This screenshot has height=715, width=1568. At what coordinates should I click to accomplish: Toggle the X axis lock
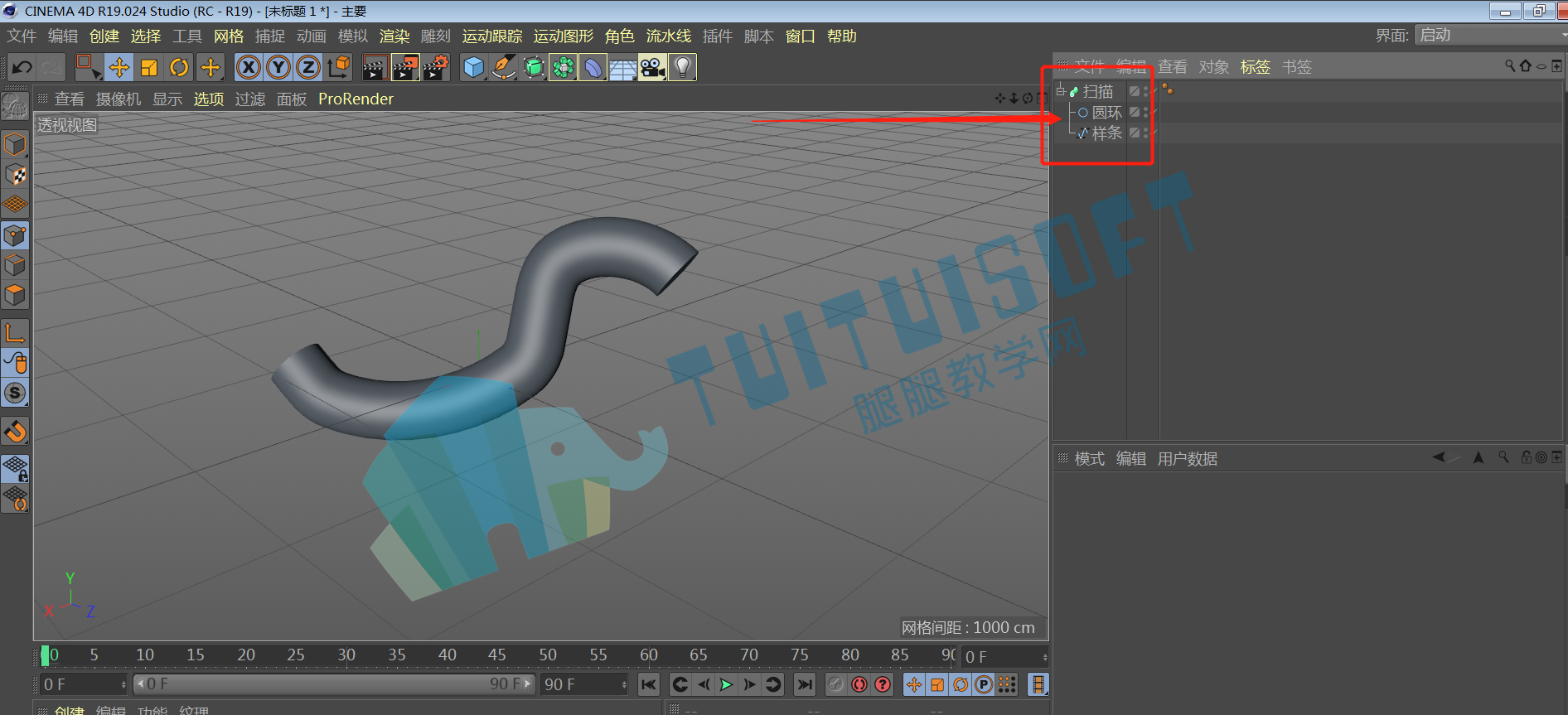pyautogui.click(x=249, y=67)
